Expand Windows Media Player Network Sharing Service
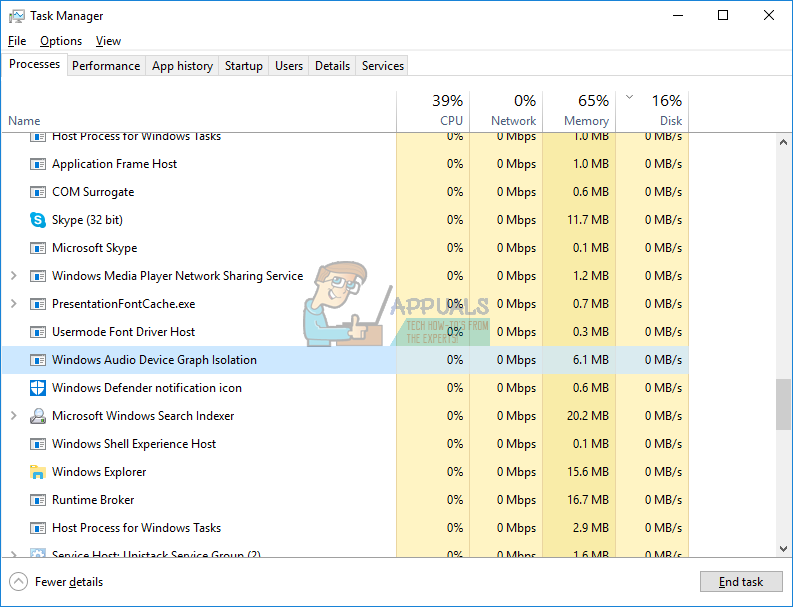 point(14,276)
